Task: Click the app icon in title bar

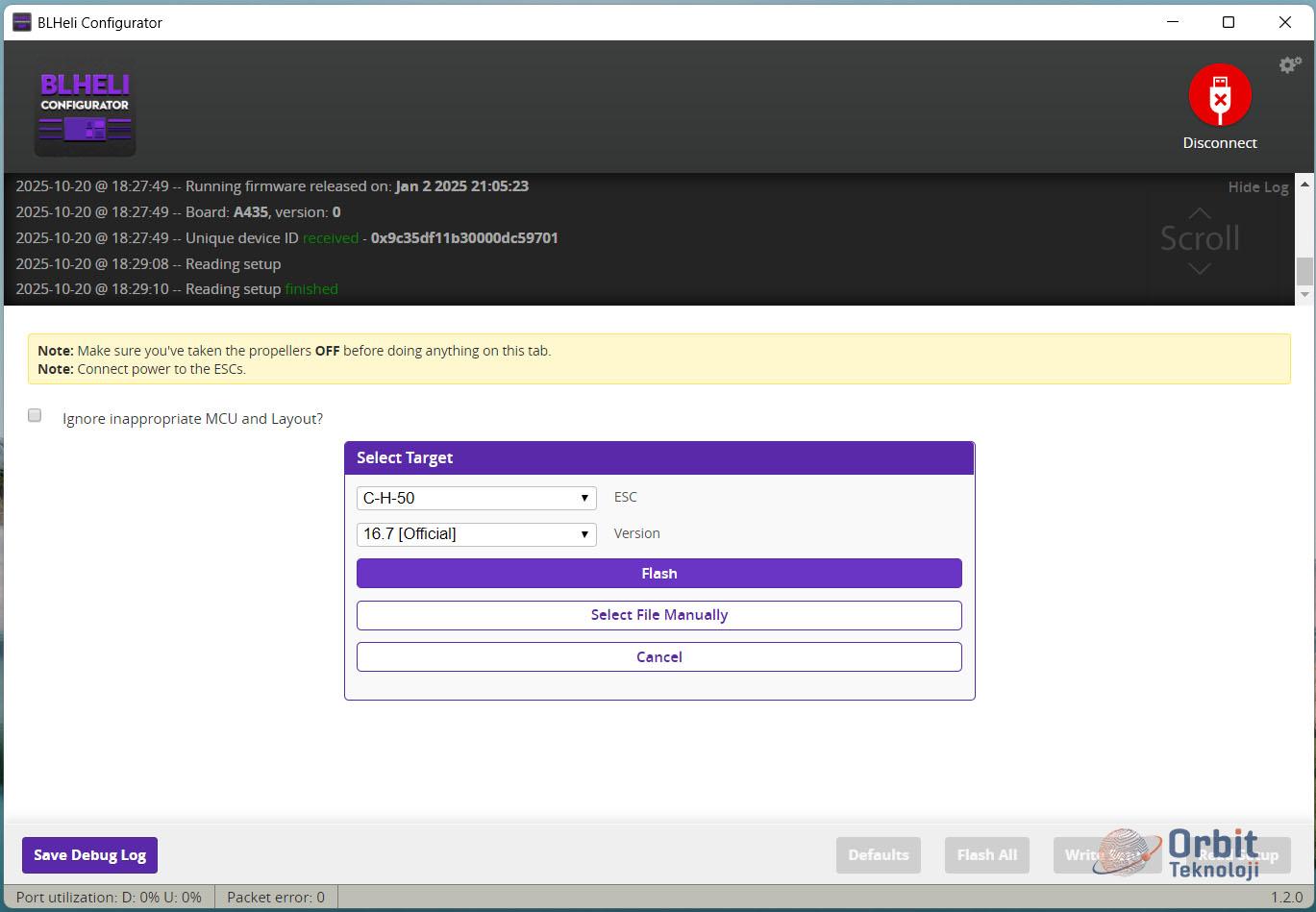Action: (x=21, y=22)
